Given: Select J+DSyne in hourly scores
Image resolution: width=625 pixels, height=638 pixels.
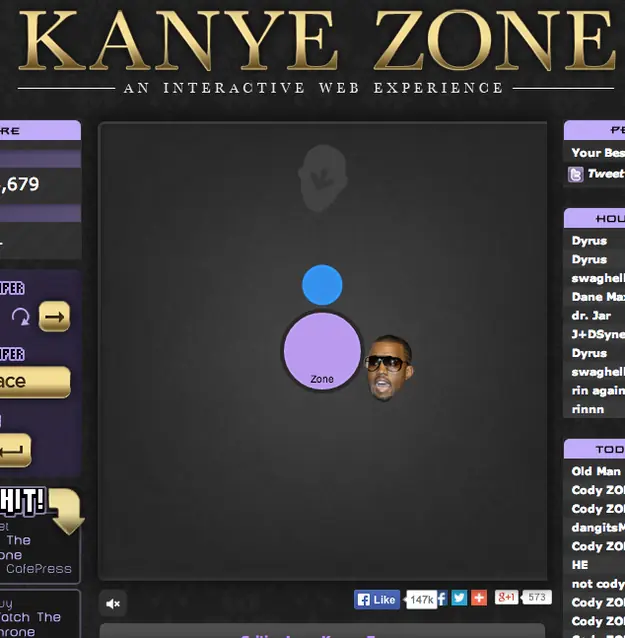Looking at the screenshot, I should coord(597,334).
